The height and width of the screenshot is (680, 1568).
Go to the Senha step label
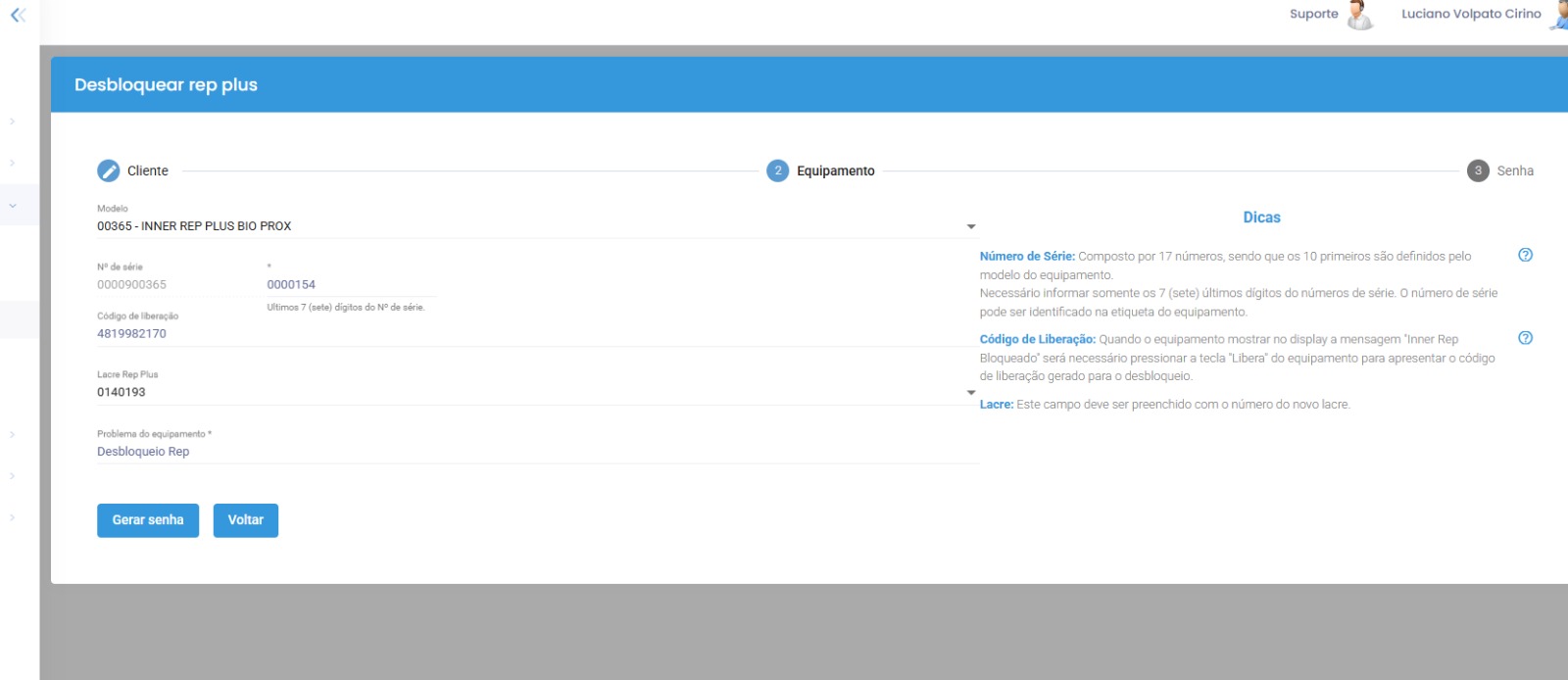point(1515,170)
